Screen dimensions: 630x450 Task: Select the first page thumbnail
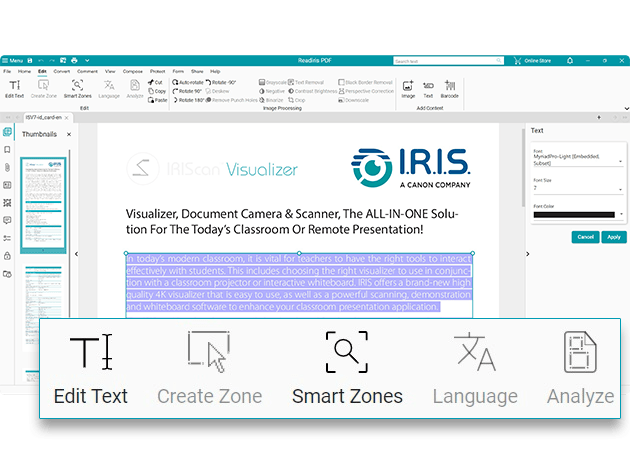tap(43, 205)
